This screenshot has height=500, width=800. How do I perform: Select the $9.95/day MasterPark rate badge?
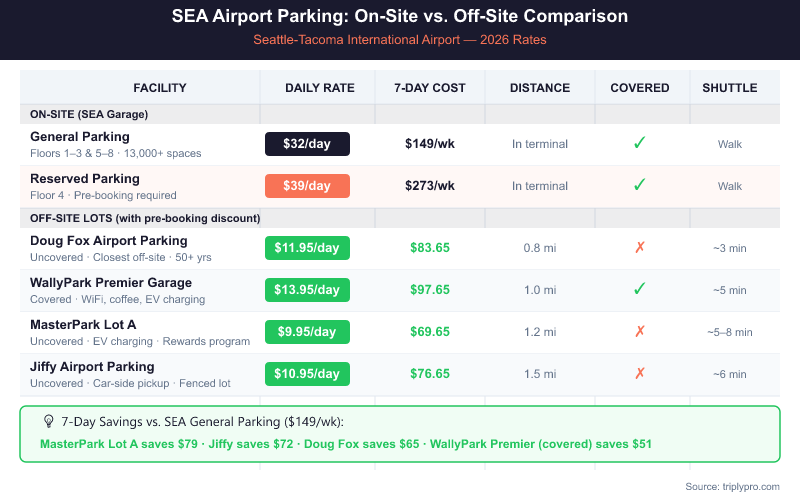pyautogui.click(x=307, y=332)
